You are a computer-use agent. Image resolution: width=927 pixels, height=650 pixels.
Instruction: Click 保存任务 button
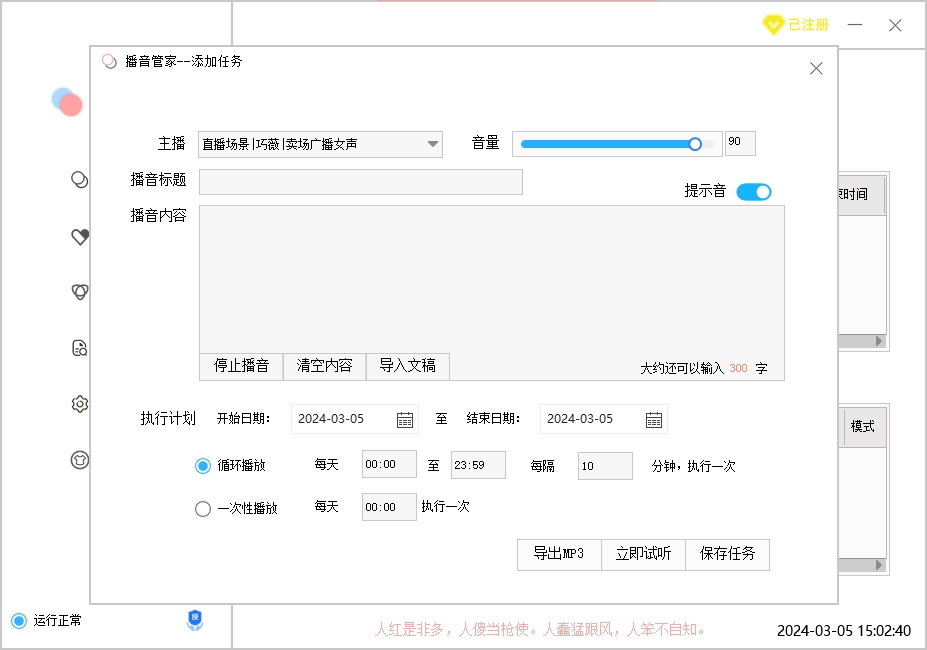point(727,554)
